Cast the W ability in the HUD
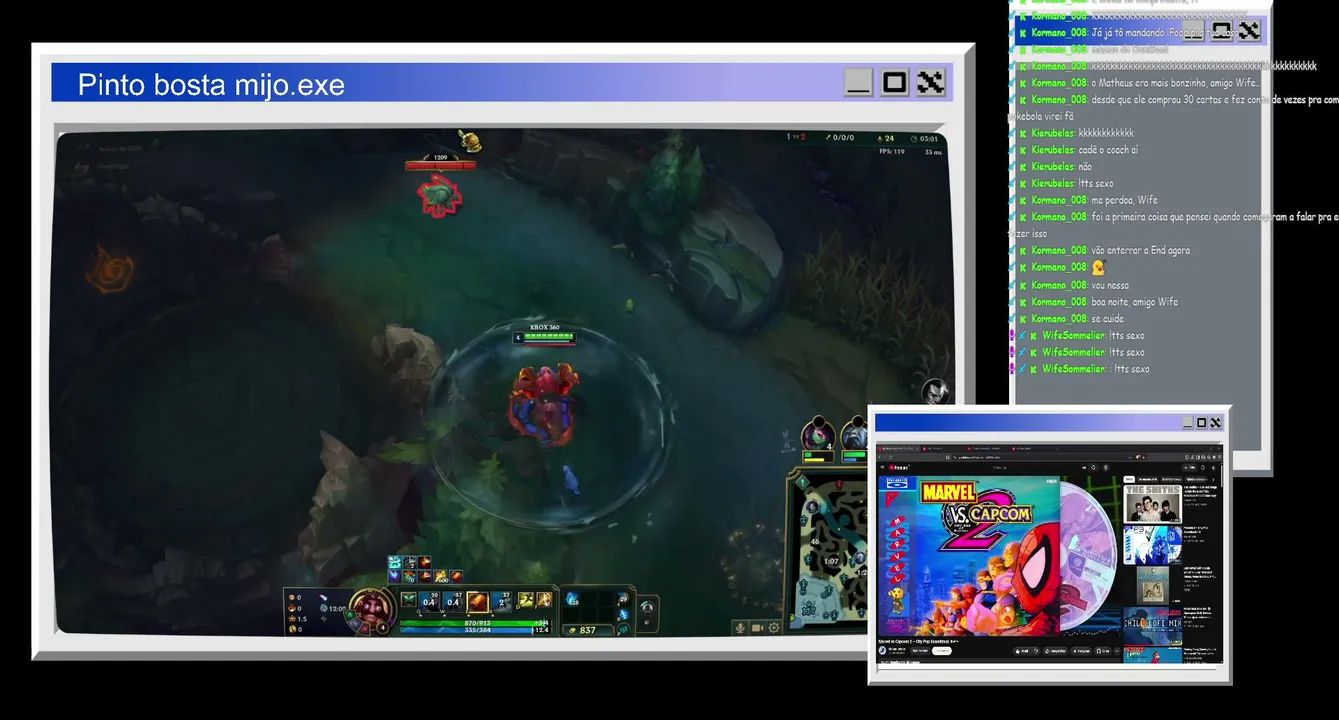The width and height of the screenshot is (1339, 720). click(454, 600)
